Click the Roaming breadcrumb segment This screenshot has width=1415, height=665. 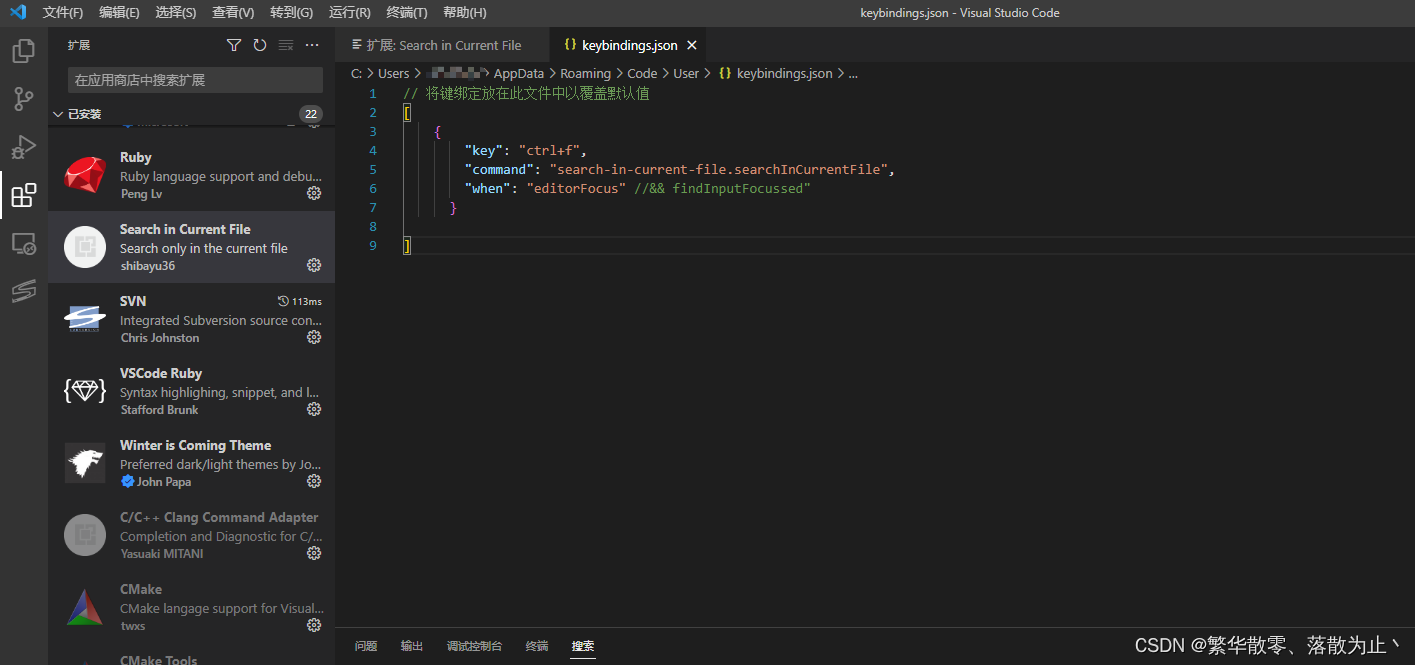585,73
